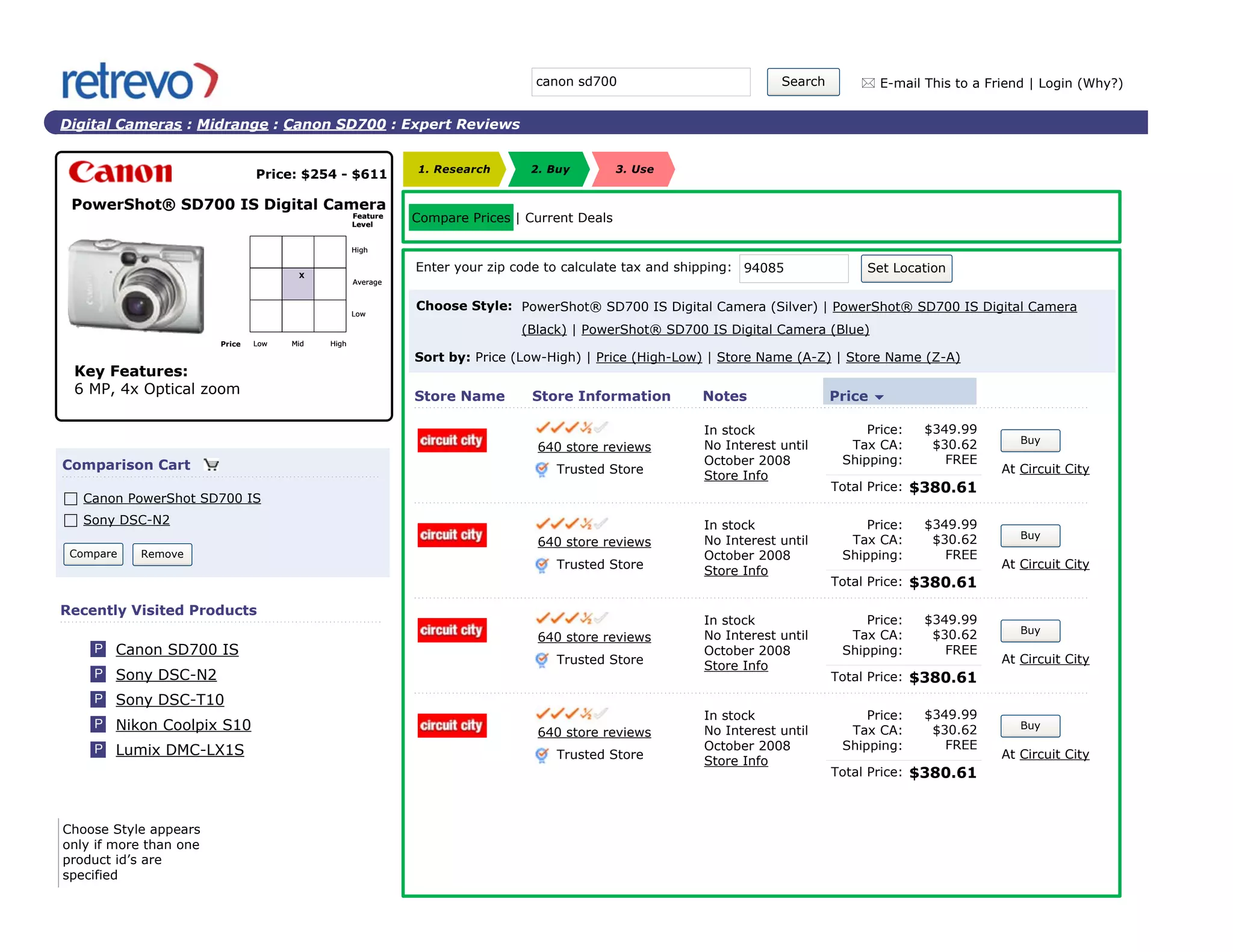
Task: Click the Canon brand logo
Action: pos(120,173)
